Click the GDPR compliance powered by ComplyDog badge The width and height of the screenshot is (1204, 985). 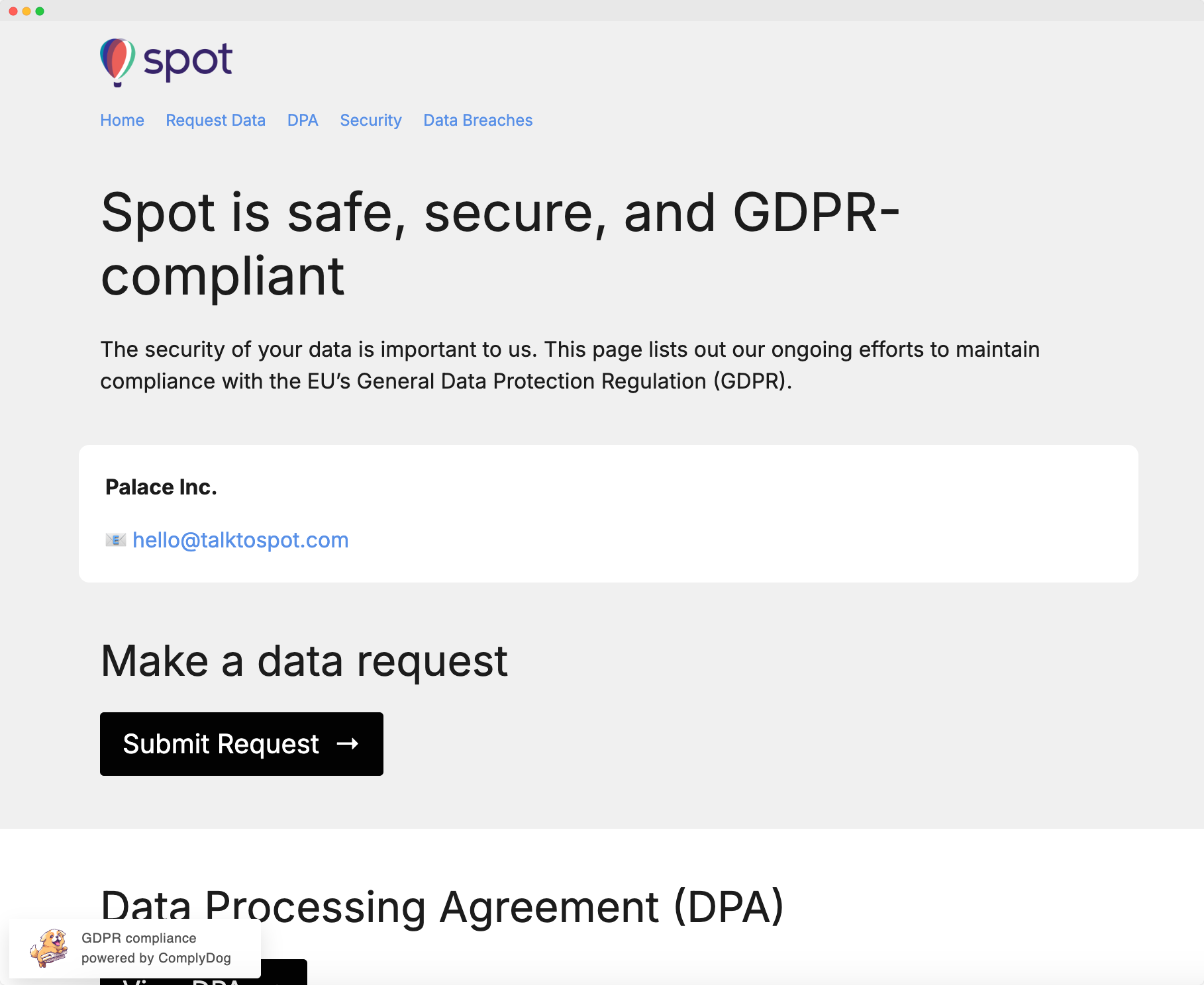point(135,948)
